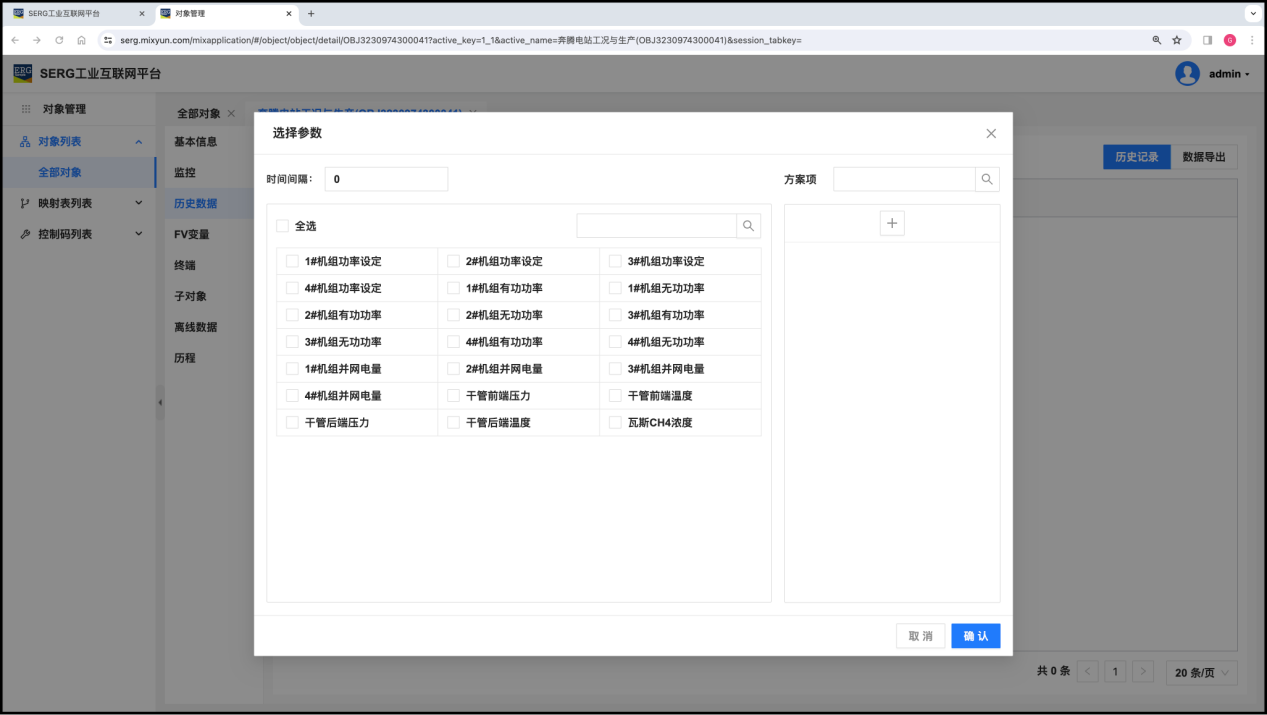
Task: Bookmark page using the star icon
Action: tap(1177, 40)
